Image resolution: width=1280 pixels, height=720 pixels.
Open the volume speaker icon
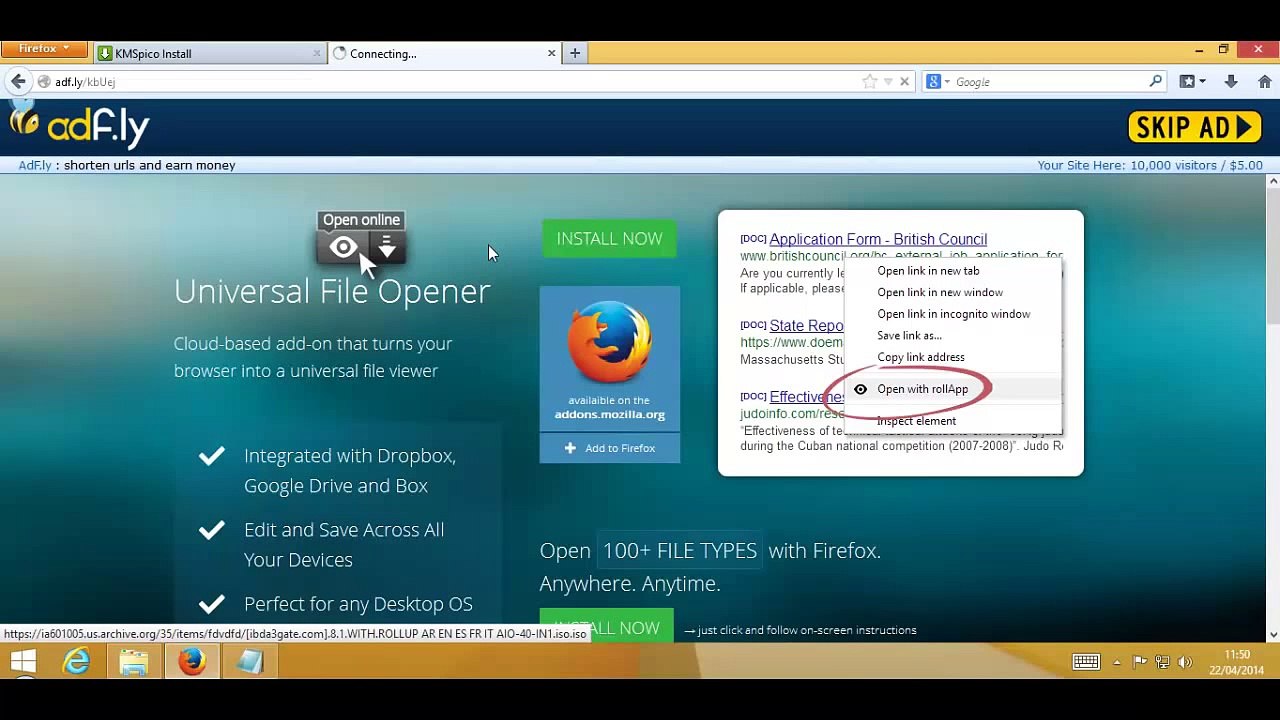(1185, 662)
